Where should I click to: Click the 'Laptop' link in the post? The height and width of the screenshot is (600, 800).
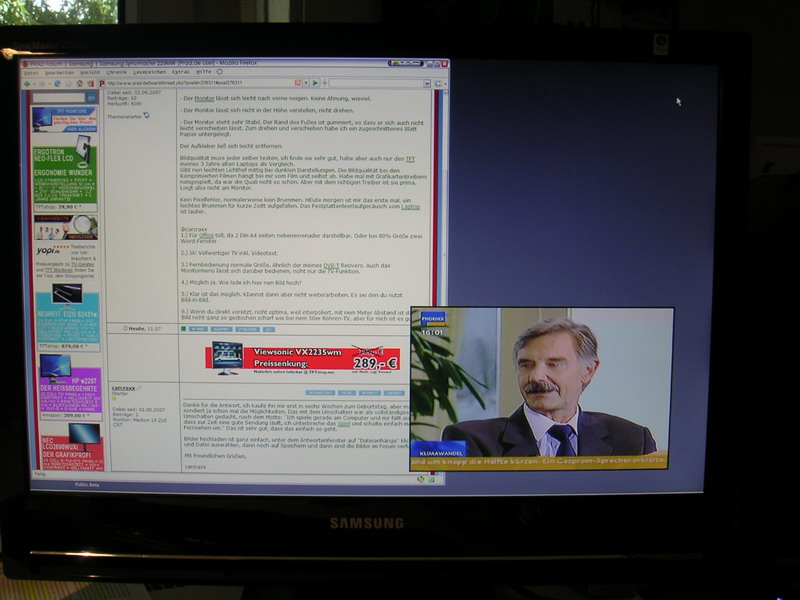click(411, 206)
